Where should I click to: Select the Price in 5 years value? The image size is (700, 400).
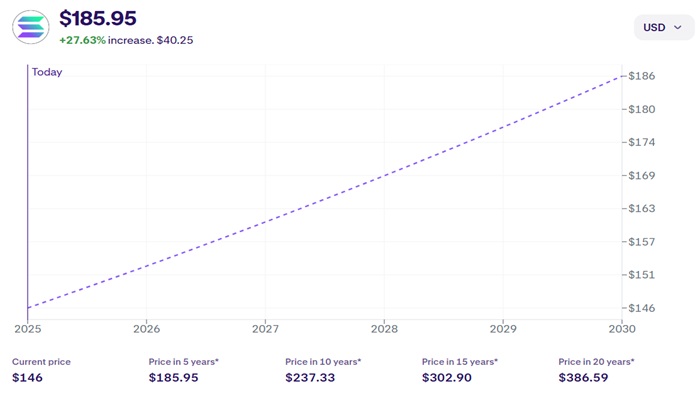pos(173,378)
